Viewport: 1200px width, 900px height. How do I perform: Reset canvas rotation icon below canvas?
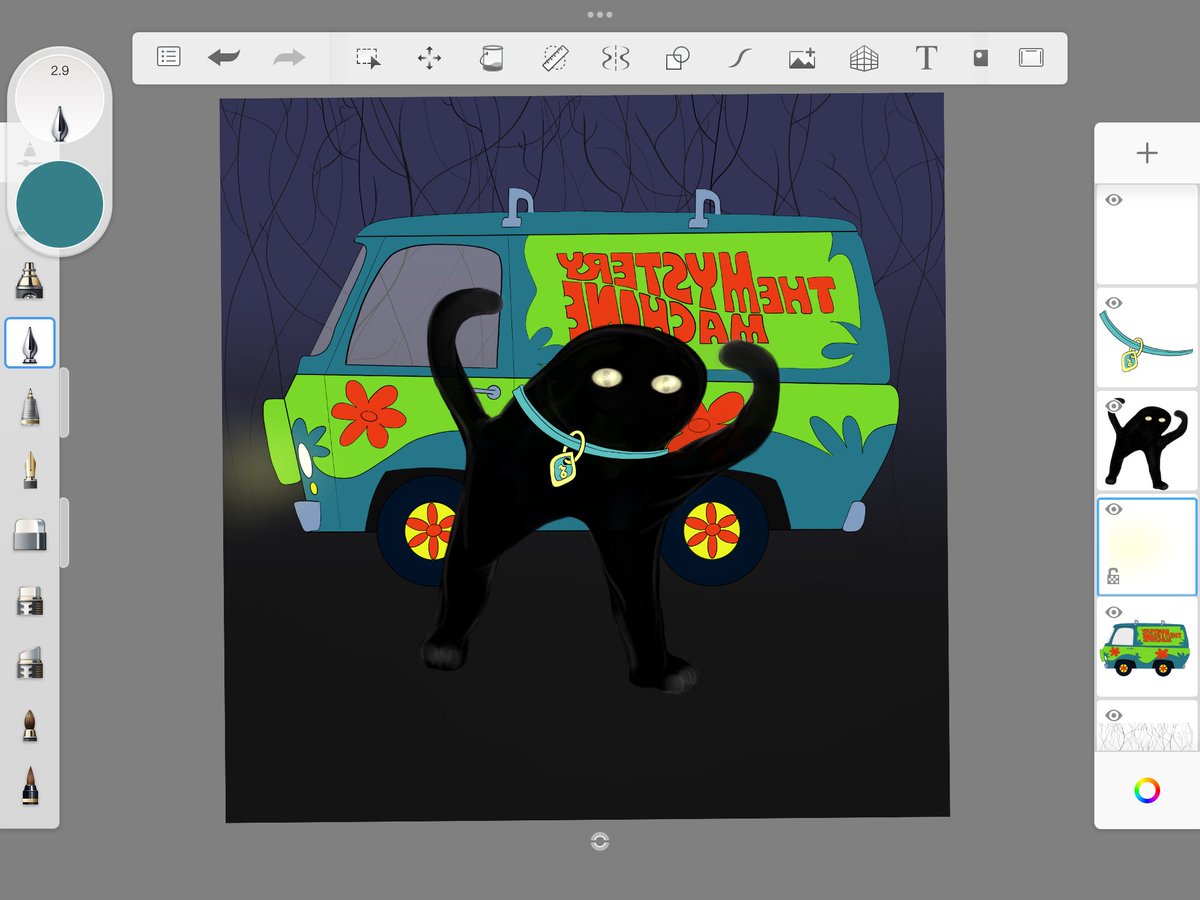coord(600,841)
